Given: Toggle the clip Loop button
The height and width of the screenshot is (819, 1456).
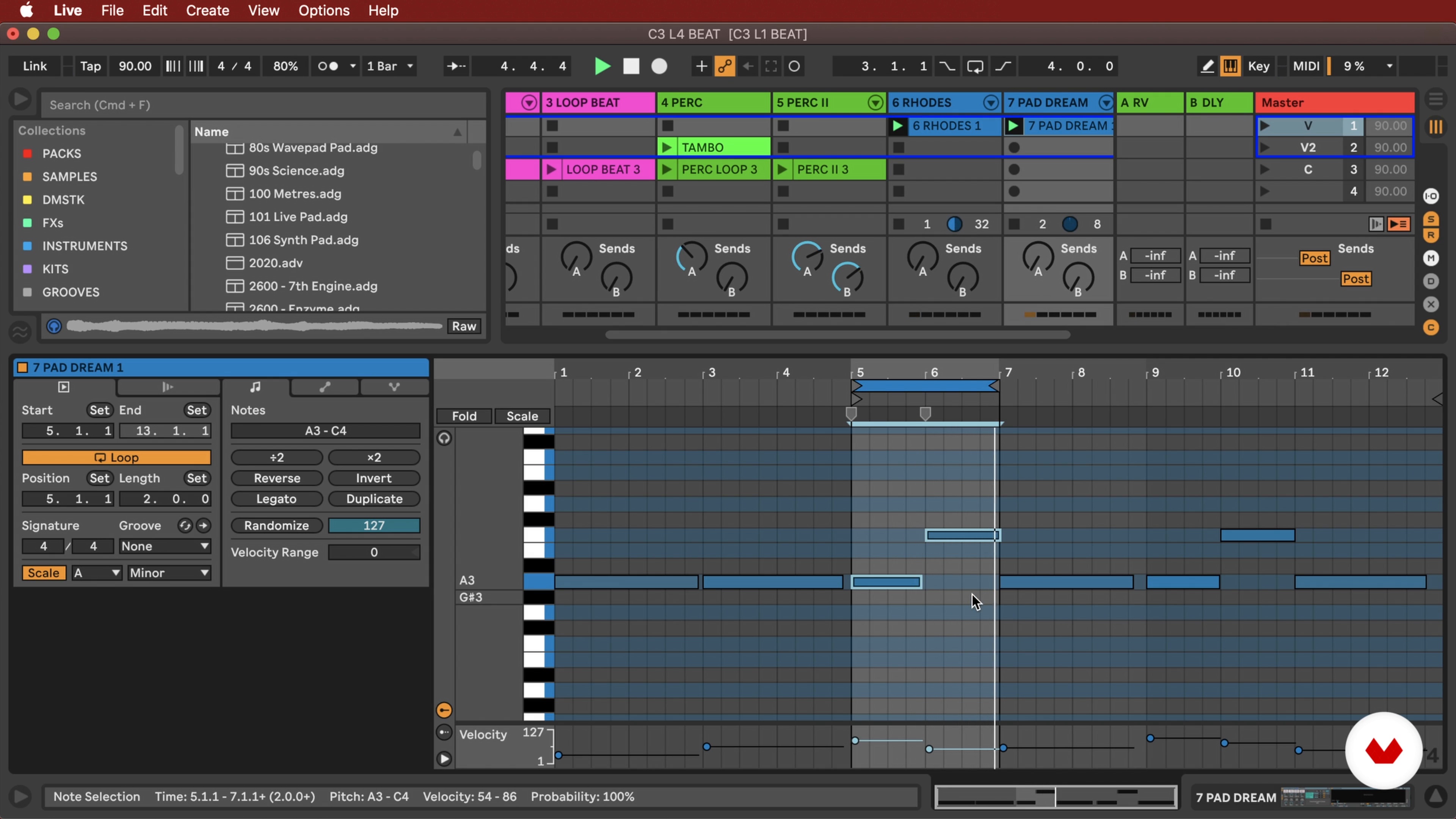Looking at the screenshot, I should click(116, 457).
